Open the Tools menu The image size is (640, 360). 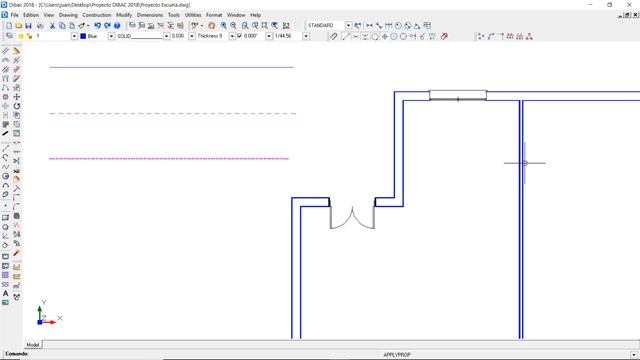[x=173, y=15]
